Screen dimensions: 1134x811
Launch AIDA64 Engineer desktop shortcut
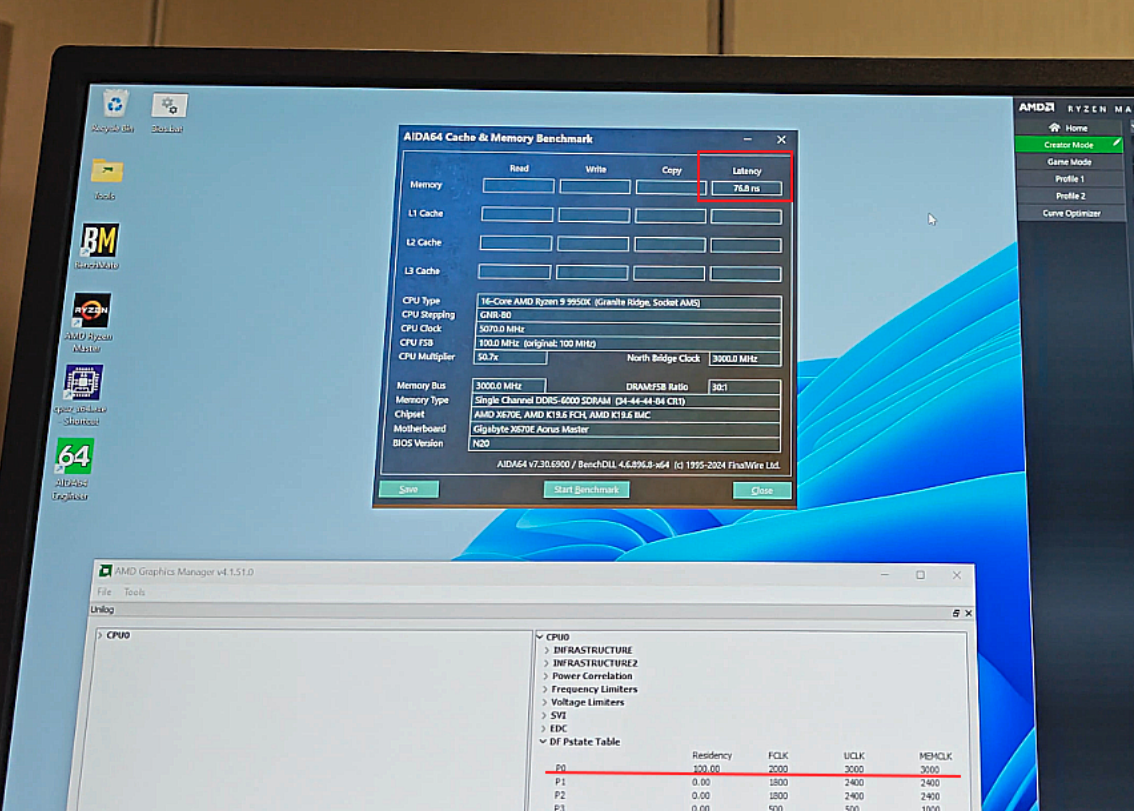tap(74, 458)
